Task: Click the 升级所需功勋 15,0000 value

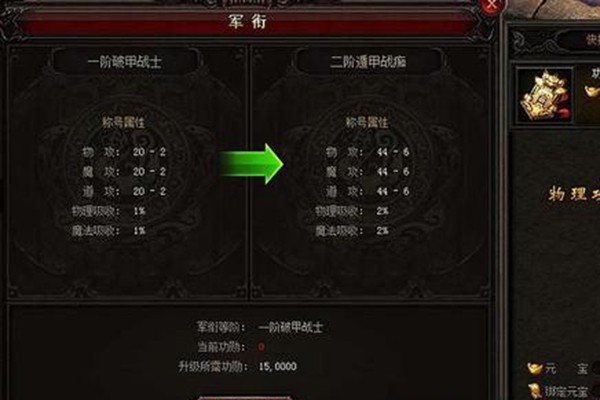Action: tap(278, 366)
